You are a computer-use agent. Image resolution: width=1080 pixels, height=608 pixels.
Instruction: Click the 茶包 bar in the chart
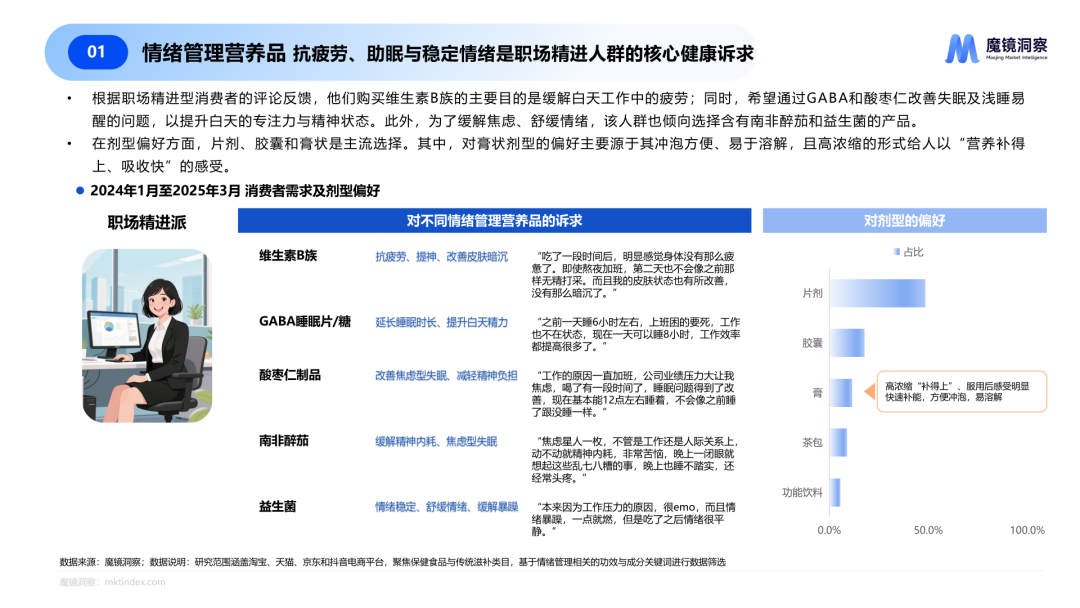tap(838, 443)
